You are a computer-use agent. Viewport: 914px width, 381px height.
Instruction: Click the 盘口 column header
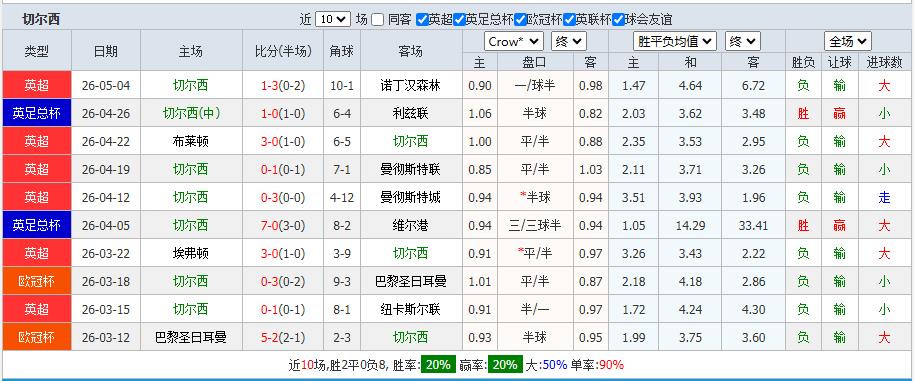pos(535,62)
